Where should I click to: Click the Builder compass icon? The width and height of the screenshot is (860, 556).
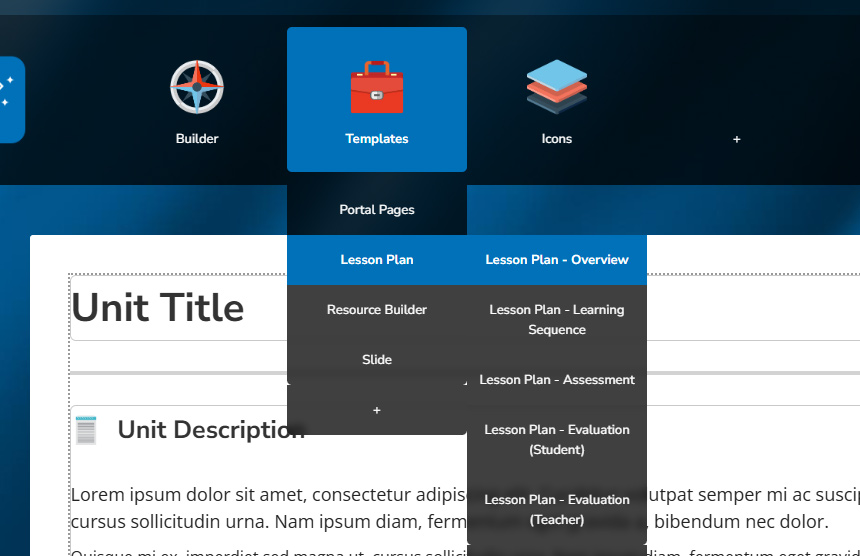[x=197, y=87]
